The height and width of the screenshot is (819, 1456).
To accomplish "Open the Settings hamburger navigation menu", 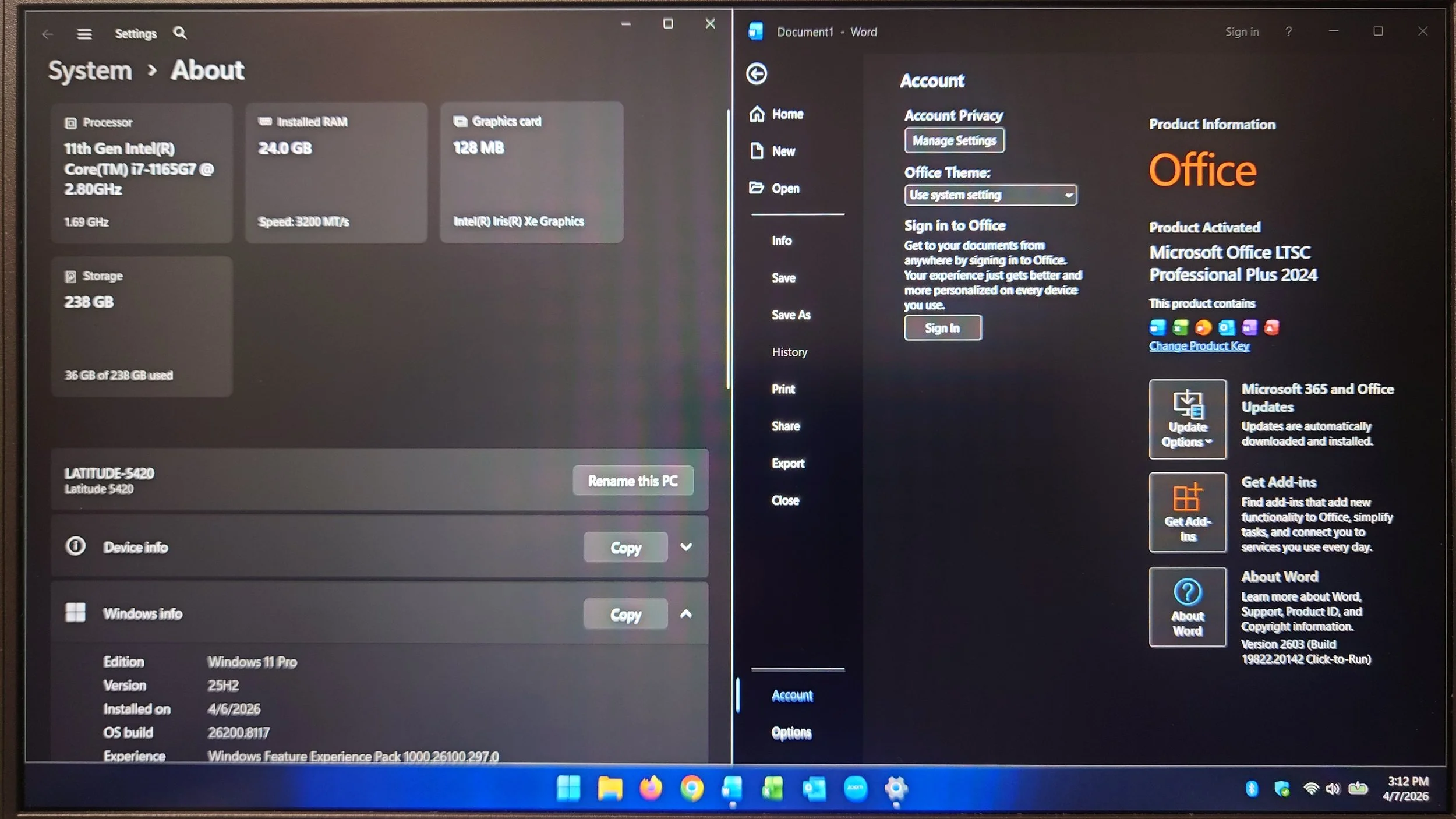I will pyautogui.click(x=84, y=34).
